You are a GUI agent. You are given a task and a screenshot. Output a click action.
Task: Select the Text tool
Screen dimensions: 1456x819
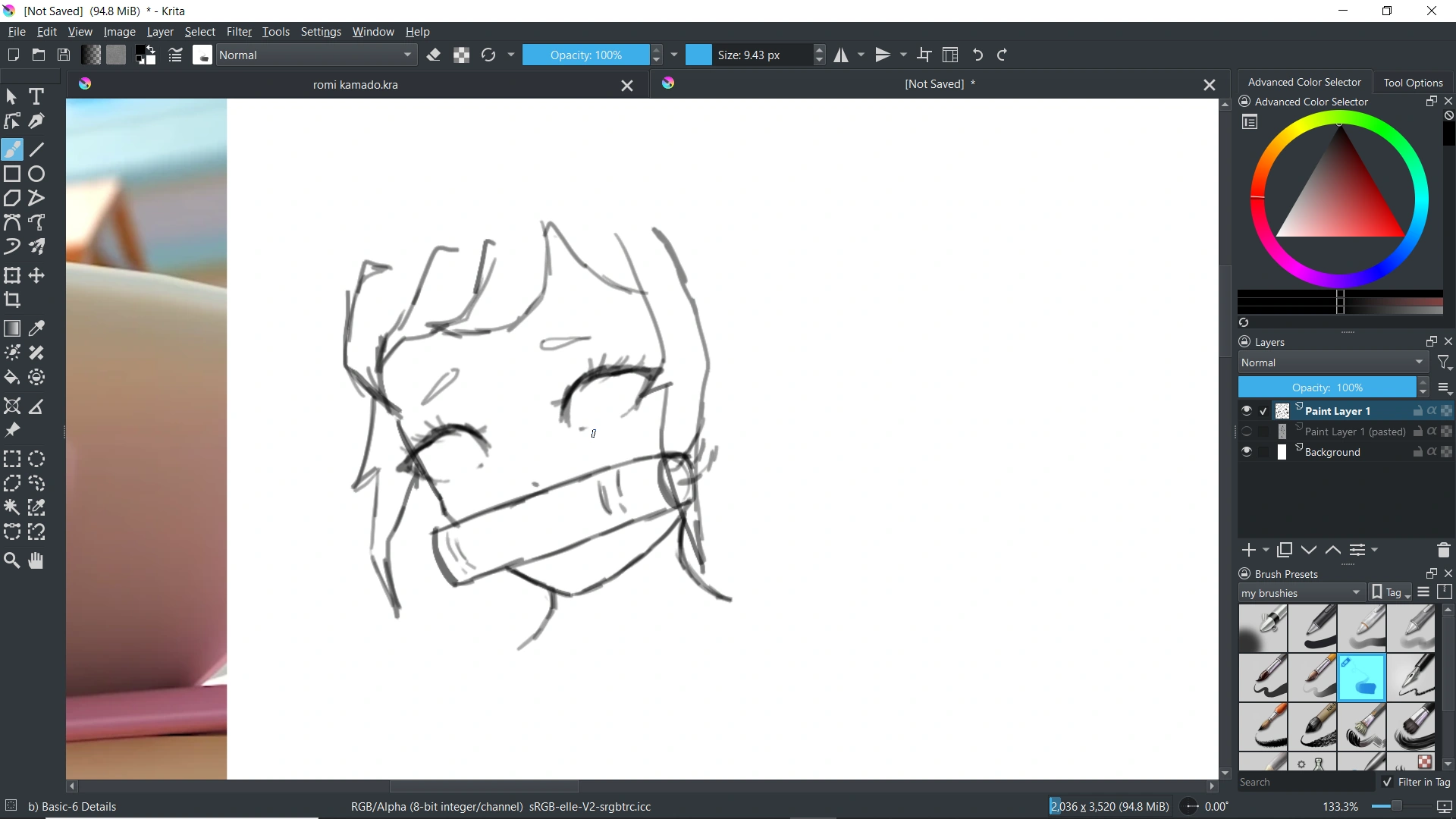pos(36,96)
